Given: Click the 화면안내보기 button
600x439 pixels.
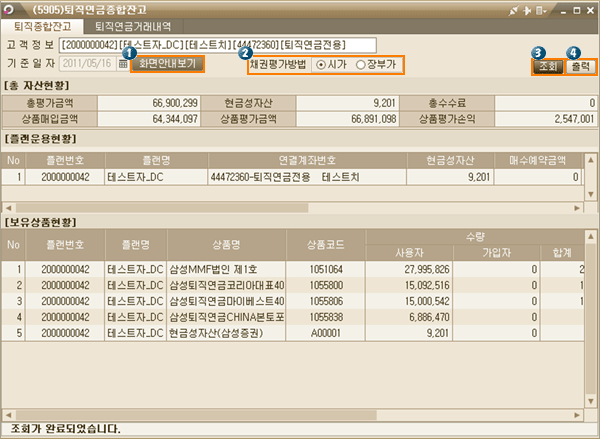Looking at the screenshot, I should [167, 64].
